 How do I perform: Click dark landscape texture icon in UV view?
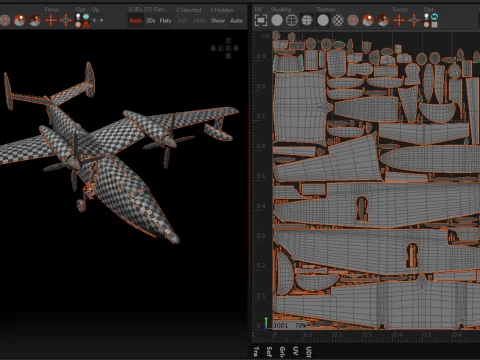coord(383,20)
